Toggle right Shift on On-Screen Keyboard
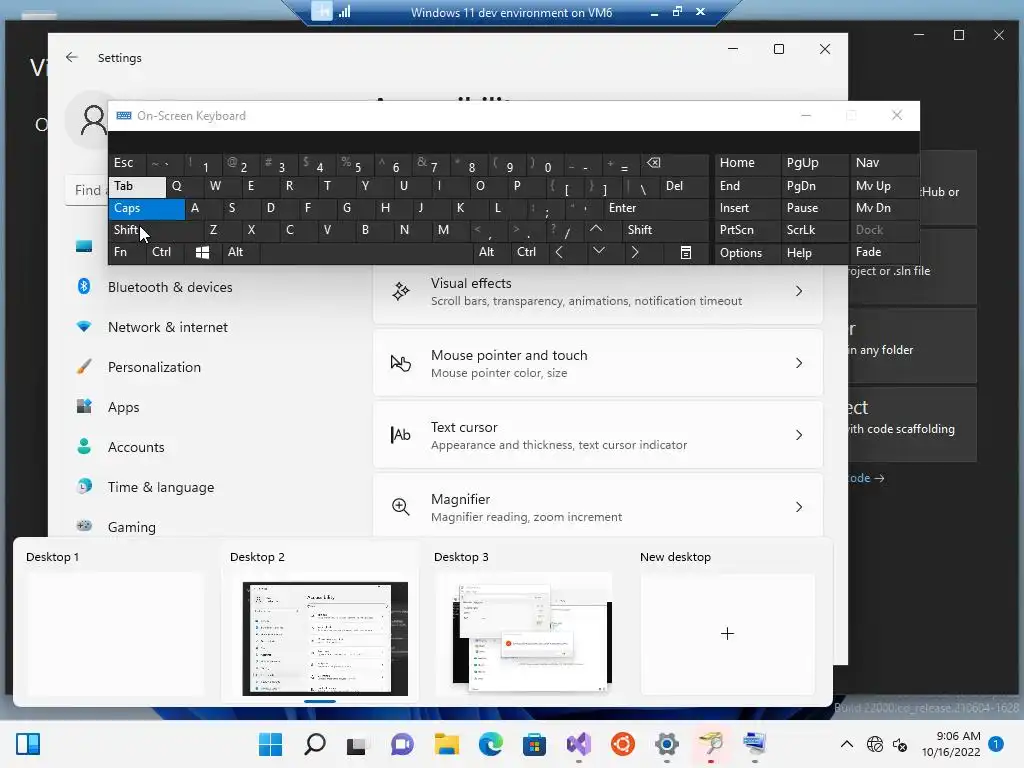This screenshot has width=1024, height=768. (x=665, y=230)
